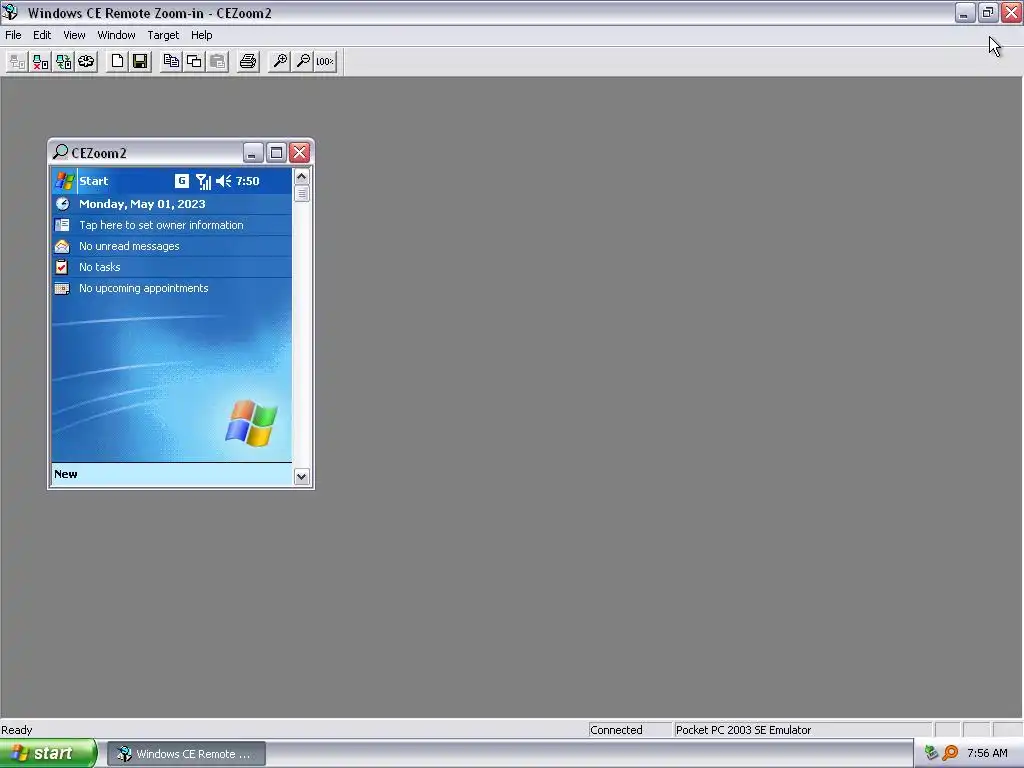This screenshot has width=1024, height=768.
Task: Click the scroll down arrow in CEZoom2 window
Action: (301, 476)
